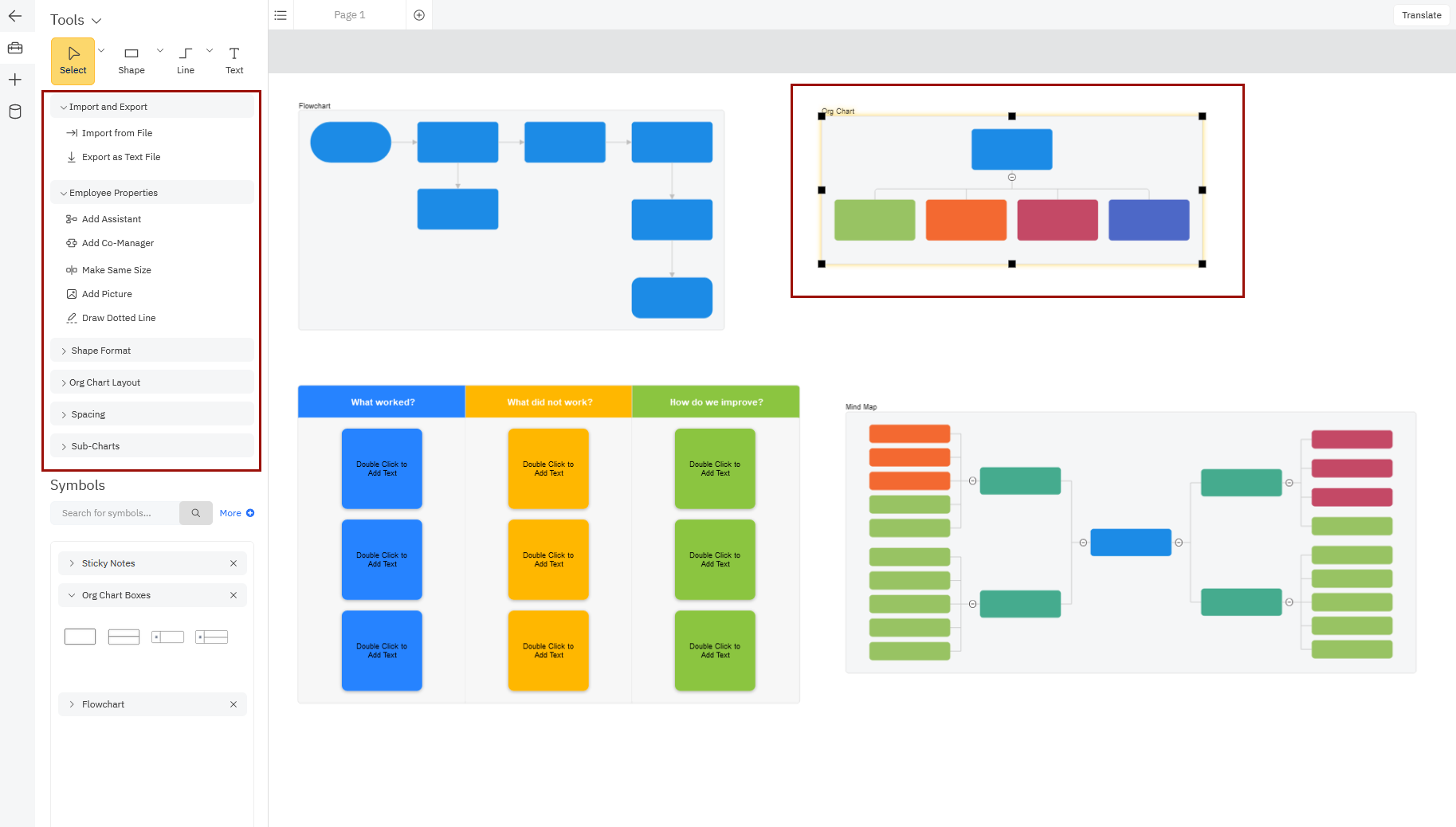Screen dimensions: 1456x827
Task: Click the database icon in sidebar
Action: [15, 112]
